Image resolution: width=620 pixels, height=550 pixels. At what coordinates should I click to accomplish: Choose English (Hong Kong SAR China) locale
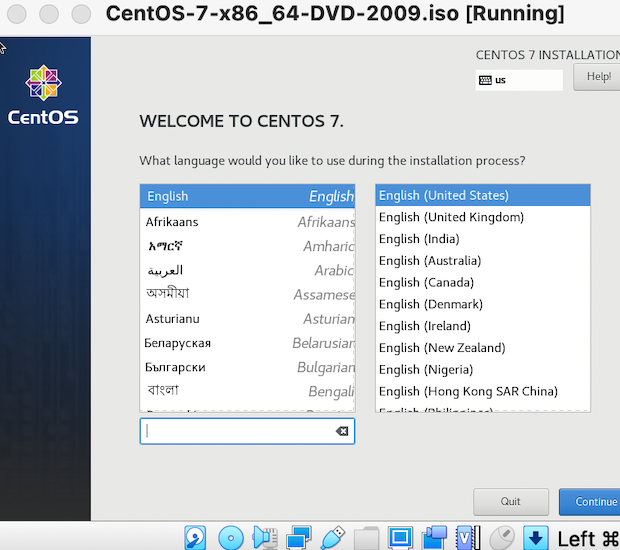pos(483,391)
